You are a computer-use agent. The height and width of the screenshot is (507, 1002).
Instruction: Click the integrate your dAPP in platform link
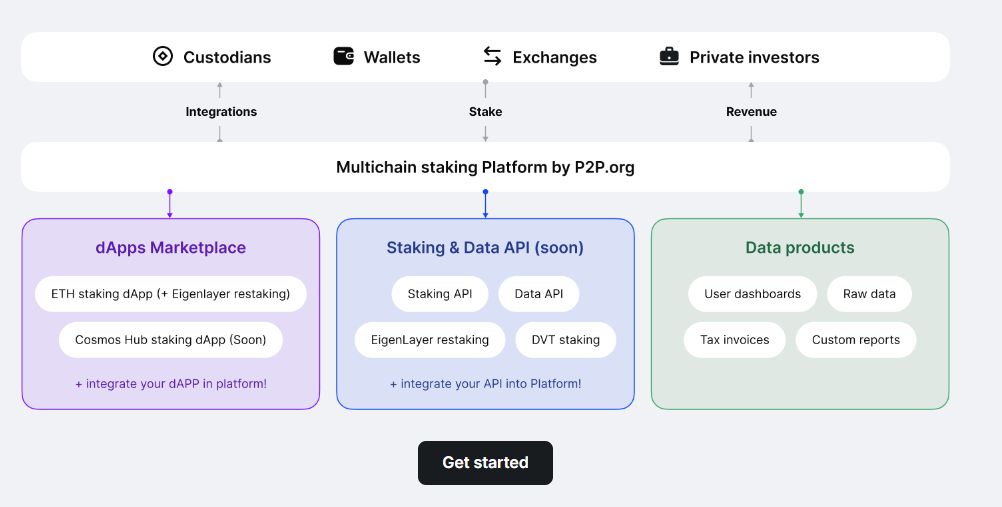click(x=171, y=384)
